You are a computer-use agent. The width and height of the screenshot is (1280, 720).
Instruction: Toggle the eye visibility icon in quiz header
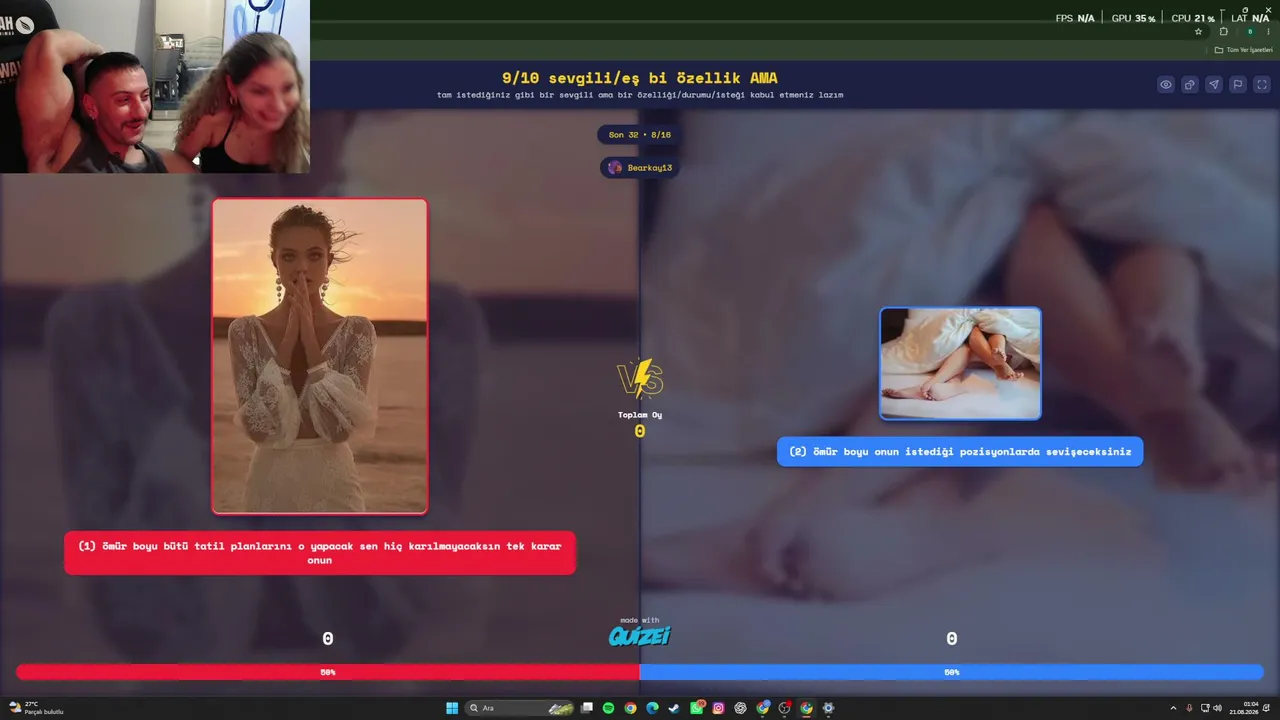(1166, 85)
